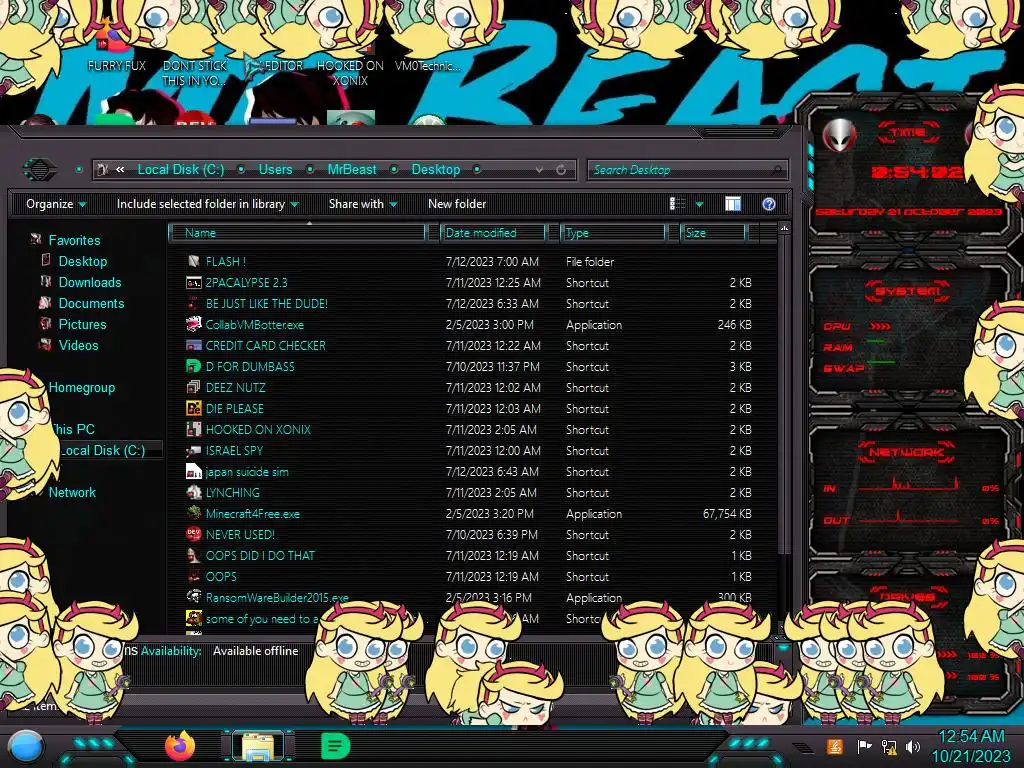Click the Start orb button
Viewport: 1024px width, 768px height.
[x=25, y=747]
